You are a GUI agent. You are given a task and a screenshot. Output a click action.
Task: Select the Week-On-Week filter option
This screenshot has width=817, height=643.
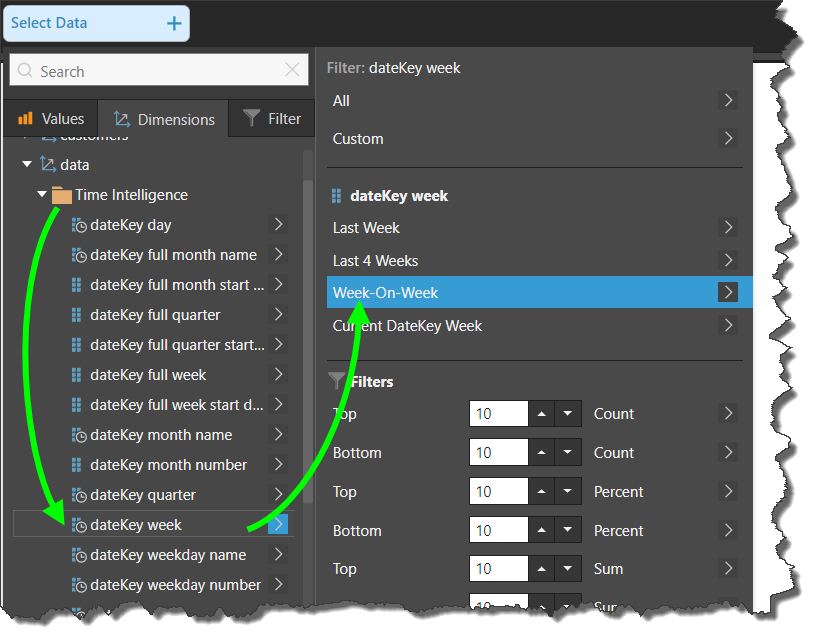(x=520, y=292)
